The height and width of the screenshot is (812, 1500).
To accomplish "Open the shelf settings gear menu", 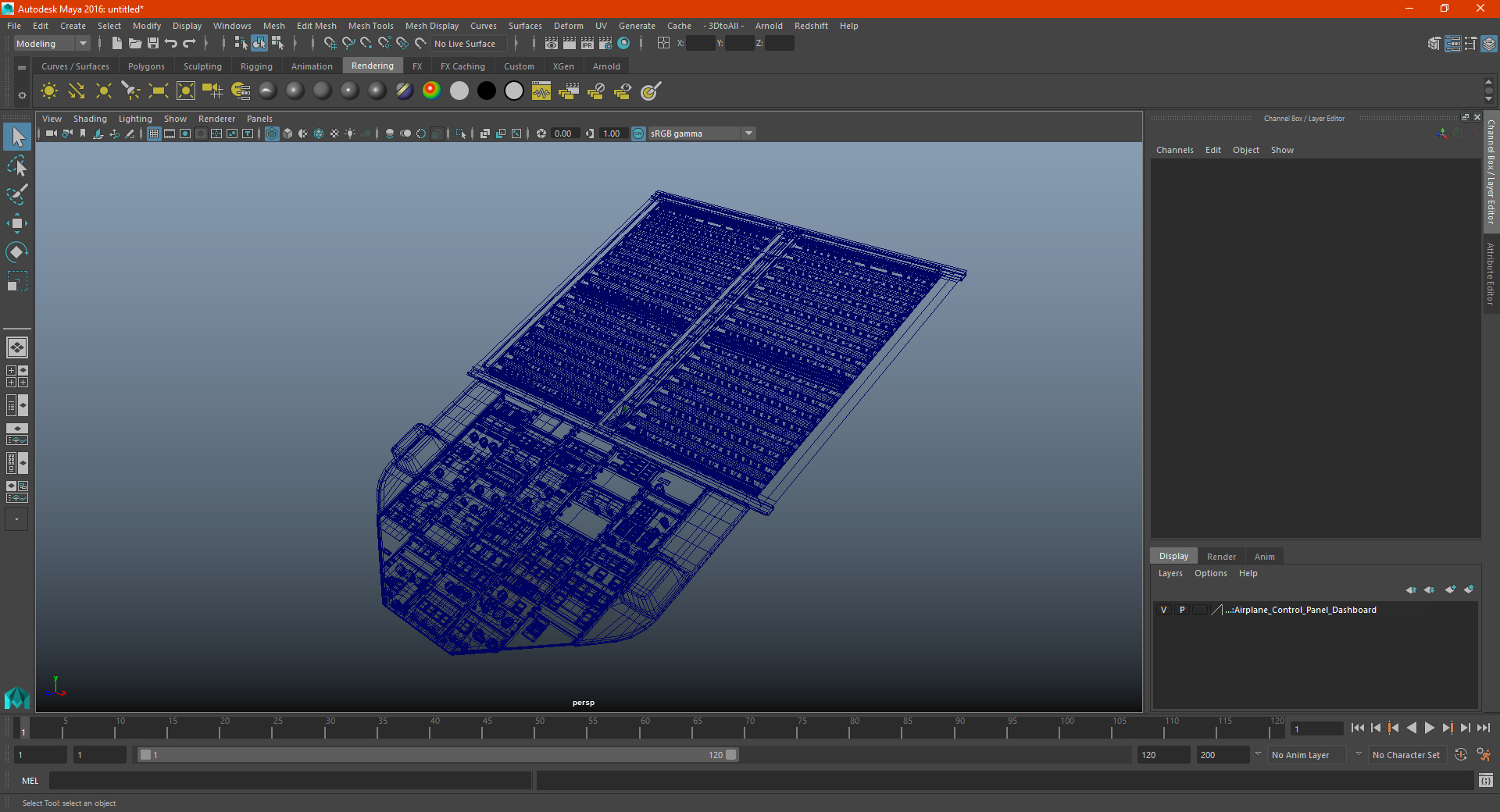I will point(22,95).
